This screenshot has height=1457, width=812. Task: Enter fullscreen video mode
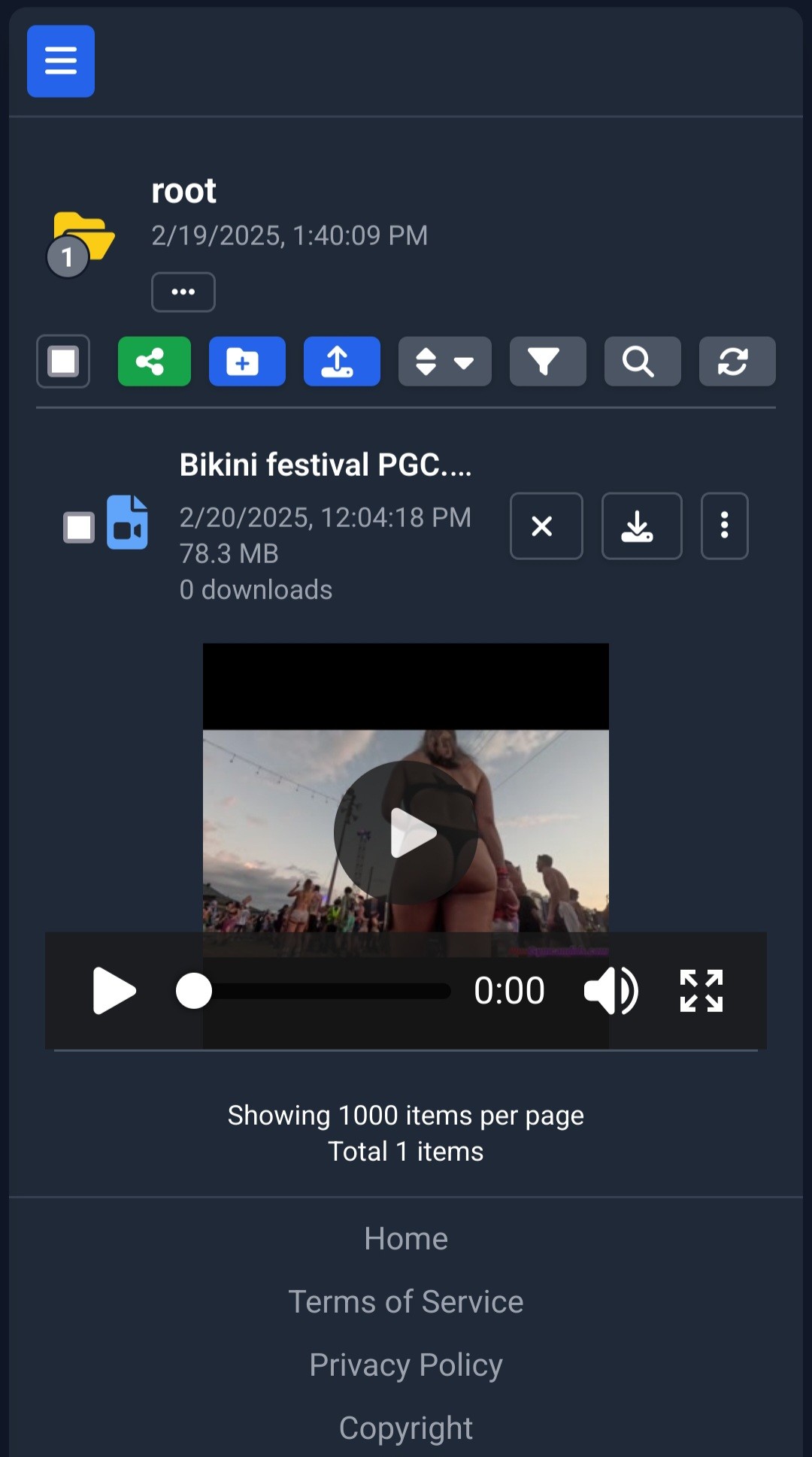(701, 991)
